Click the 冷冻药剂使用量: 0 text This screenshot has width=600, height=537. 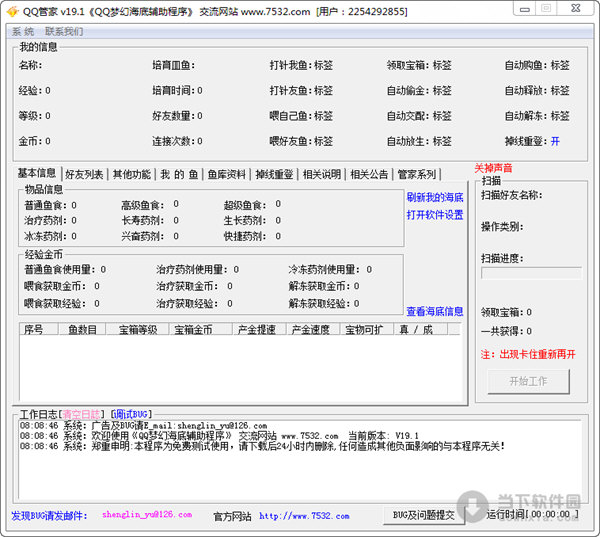point(330,270)
